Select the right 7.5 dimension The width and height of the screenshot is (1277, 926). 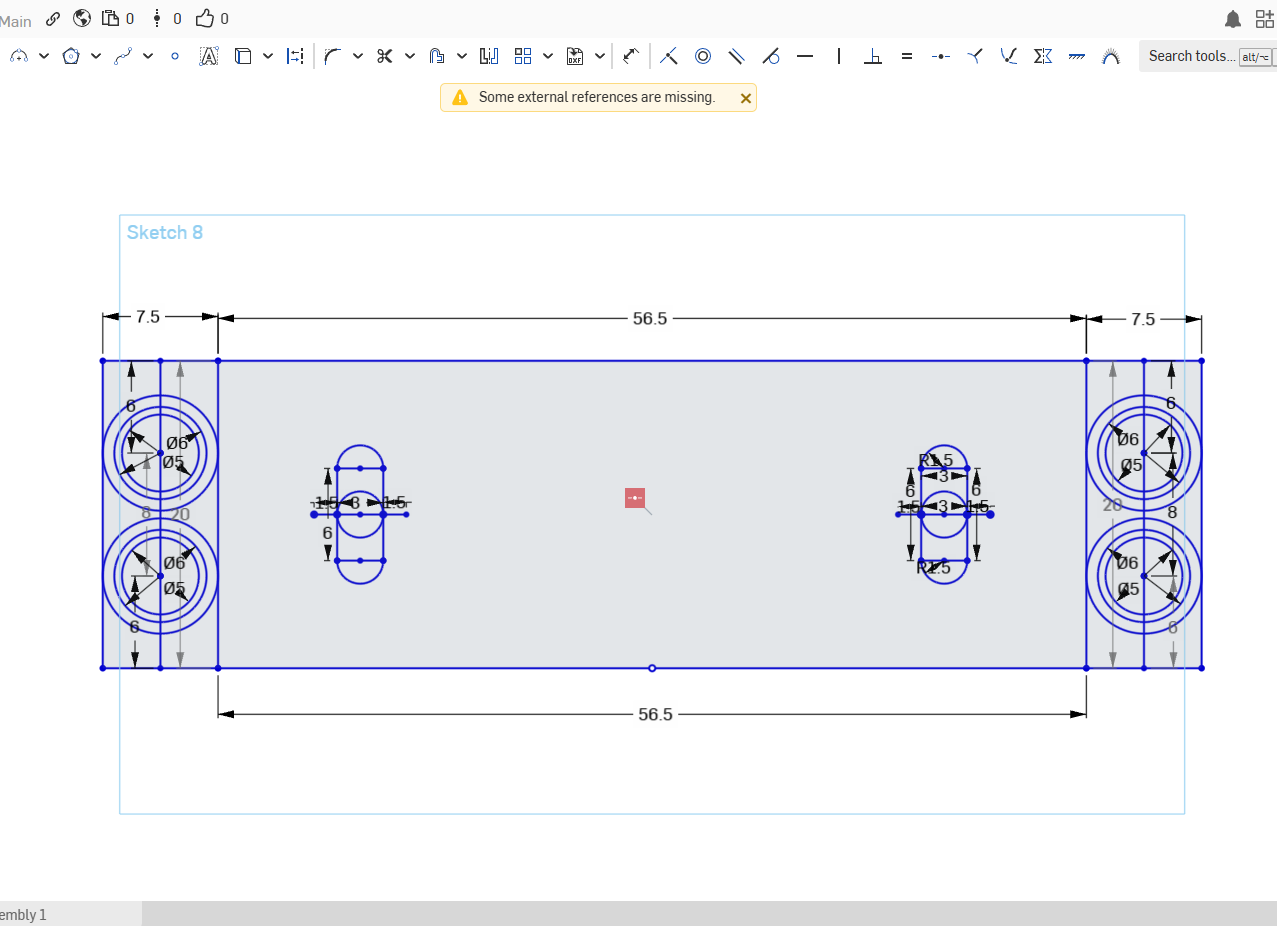click(1143, 319)
